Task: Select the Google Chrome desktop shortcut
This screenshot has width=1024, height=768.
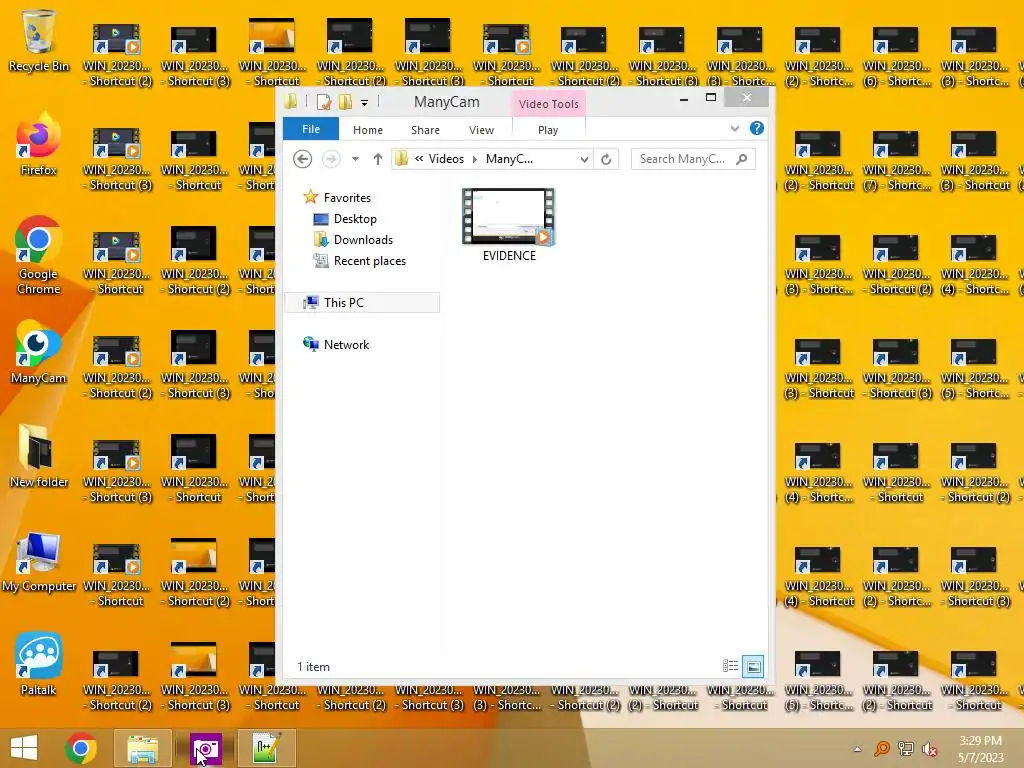Action: pos(39,255)
